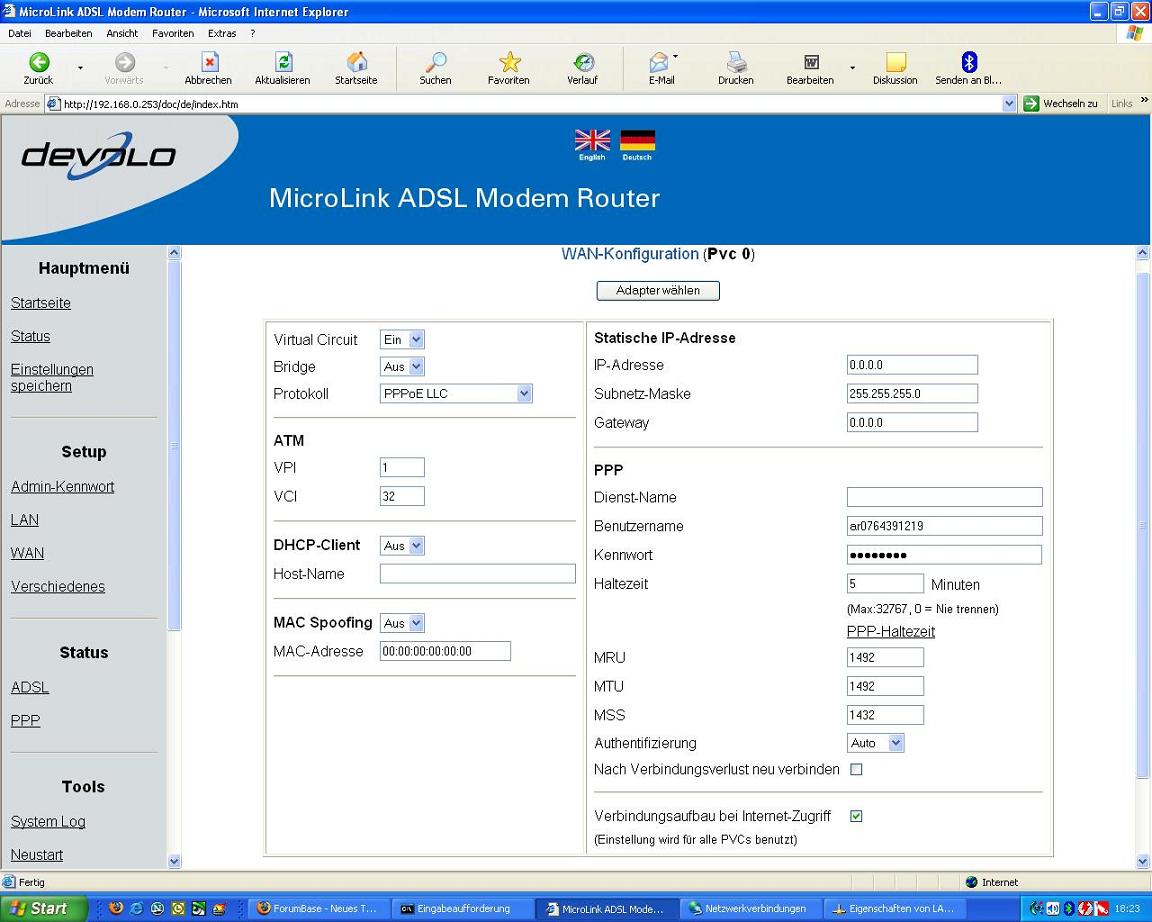Viewport: 1152px width, 922px height.
Task: Toggle Nach Verbindungsverlust neu verbinden checkbox
Action: pyautogui.click(x=856, y=769)
